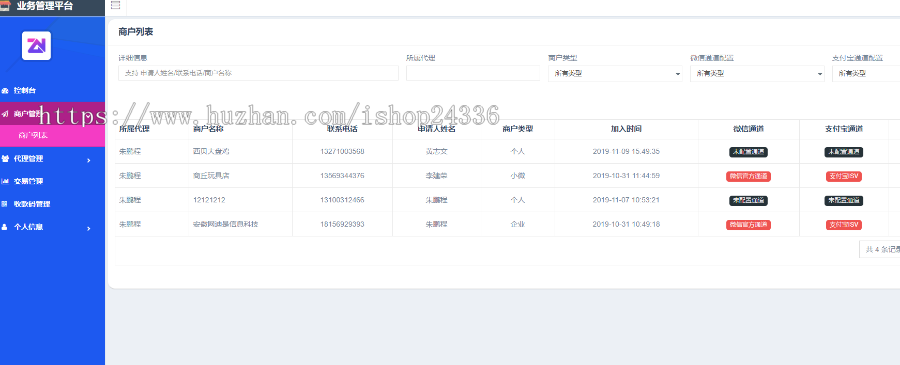This screenshot has height=365, width=900.
Task: Click the 所属代理 column header in table
Action: click(x=134, y=129)
